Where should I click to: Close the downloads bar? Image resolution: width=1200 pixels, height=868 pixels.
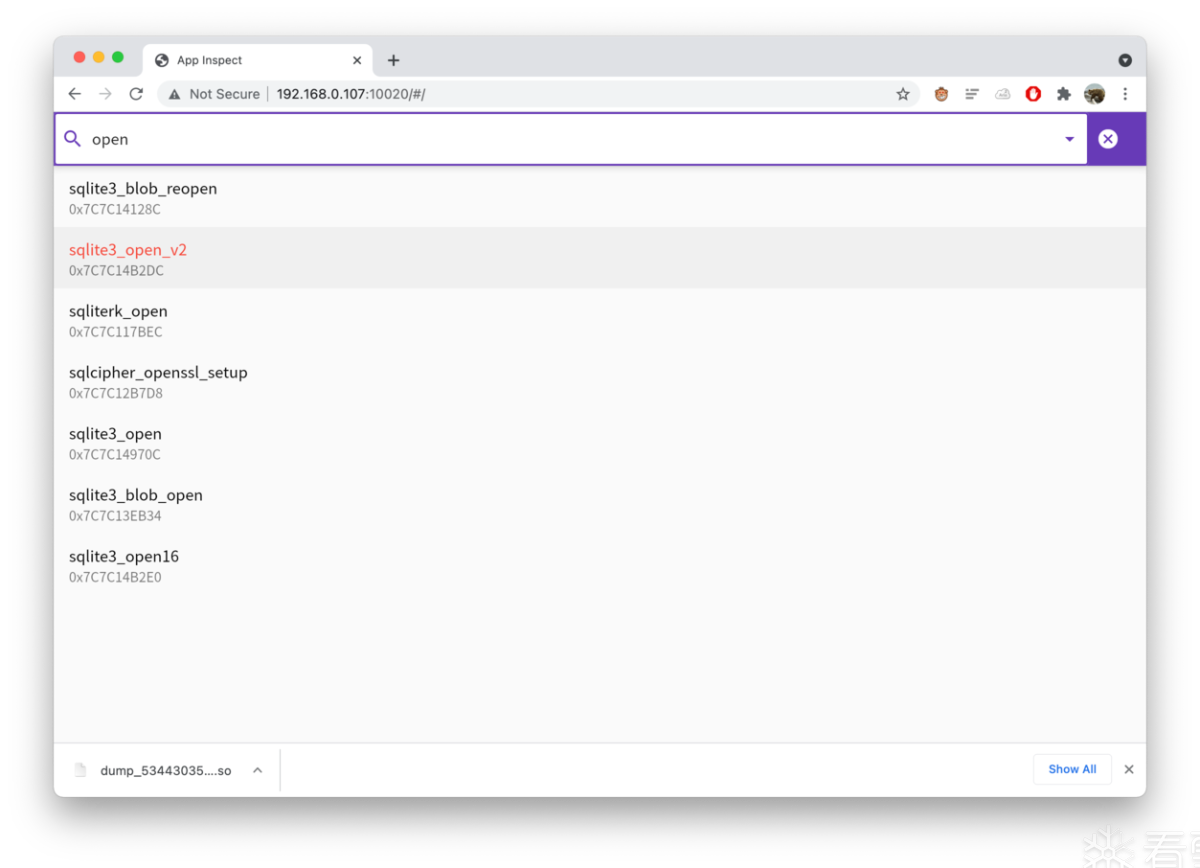click(1129, 769)
